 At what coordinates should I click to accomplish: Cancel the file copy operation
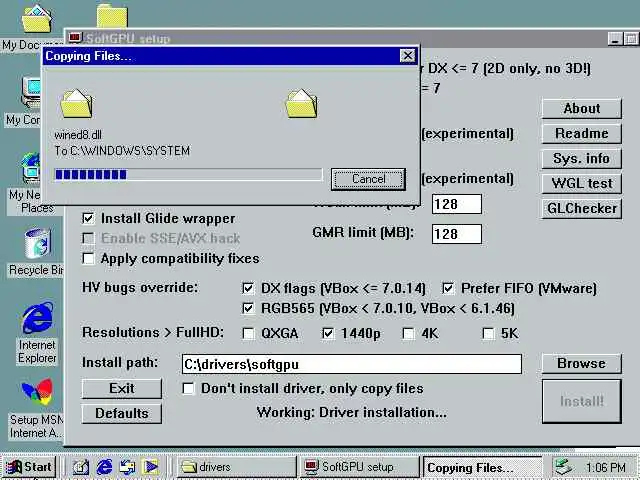pos(368,179)
